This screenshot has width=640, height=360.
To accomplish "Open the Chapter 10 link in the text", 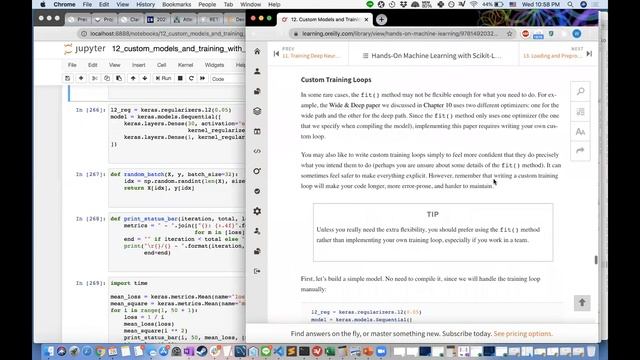I will [x=438, y=105].
